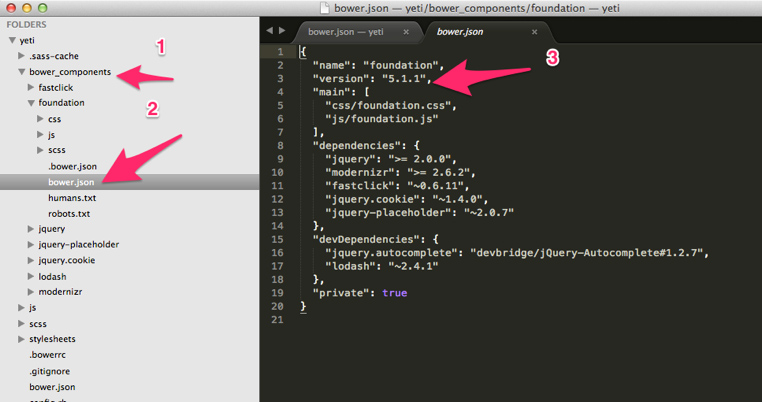Click the ">= 2.6.2" modernizr version
This screenshot has height=402, width=762.
(439, 172)
